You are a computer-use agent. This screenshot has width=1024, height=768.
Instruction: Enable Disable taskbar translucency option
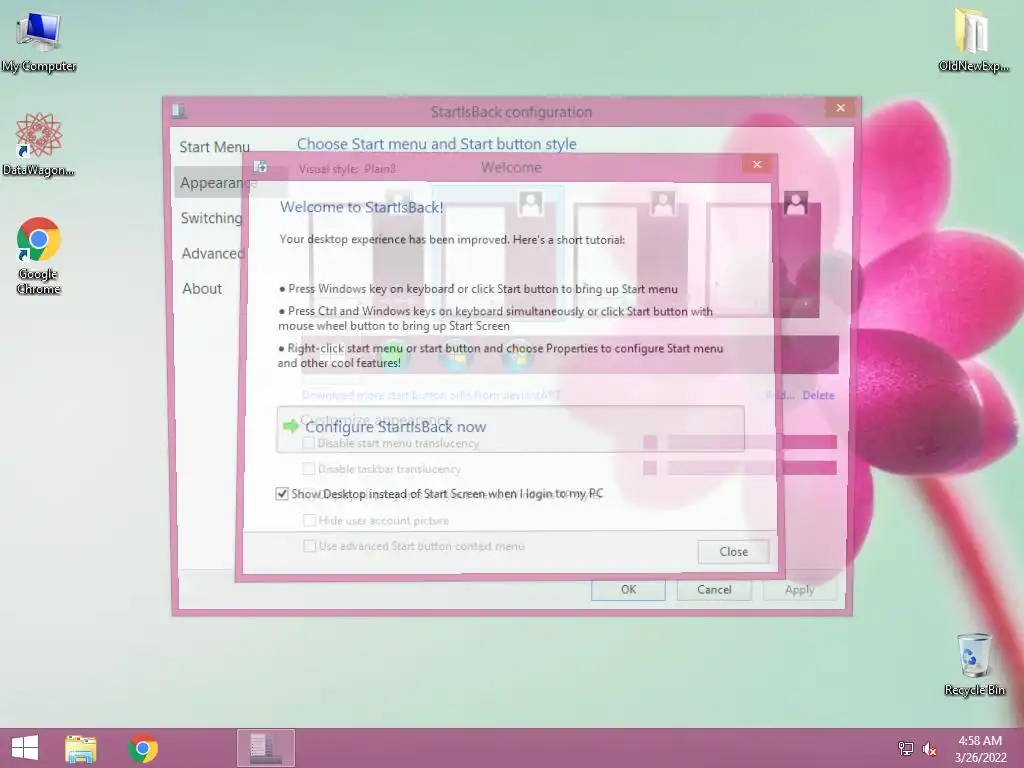coord(309,469)
